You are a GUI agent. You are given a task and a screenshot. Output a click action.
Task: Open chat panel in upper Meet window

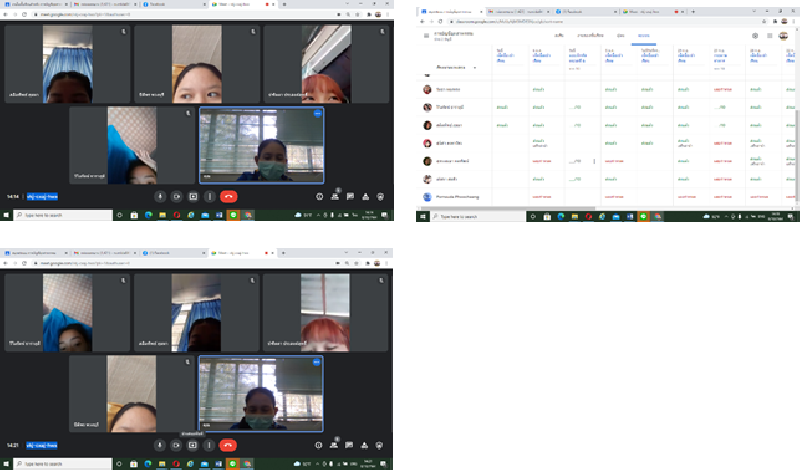350,197
